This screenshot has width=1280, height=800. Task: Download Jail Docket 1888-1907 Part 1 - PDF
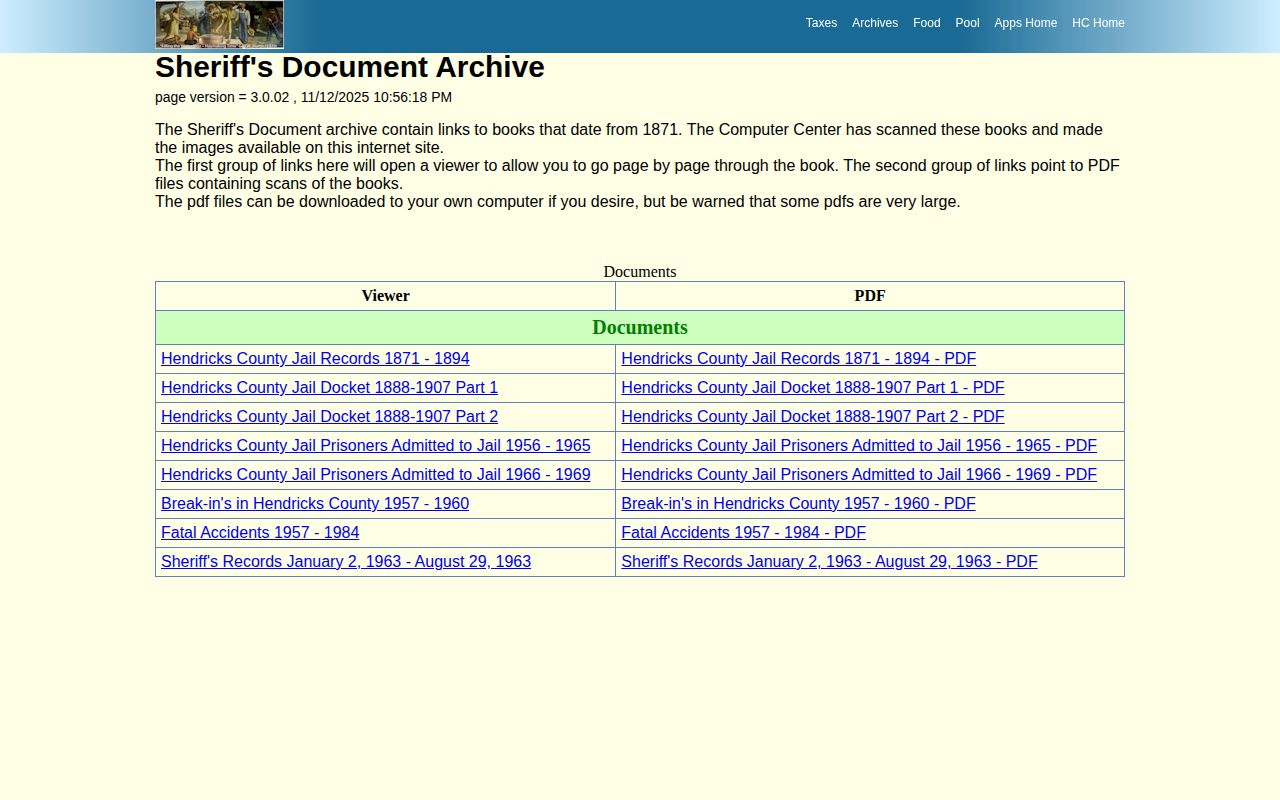[x=812, y=387]
